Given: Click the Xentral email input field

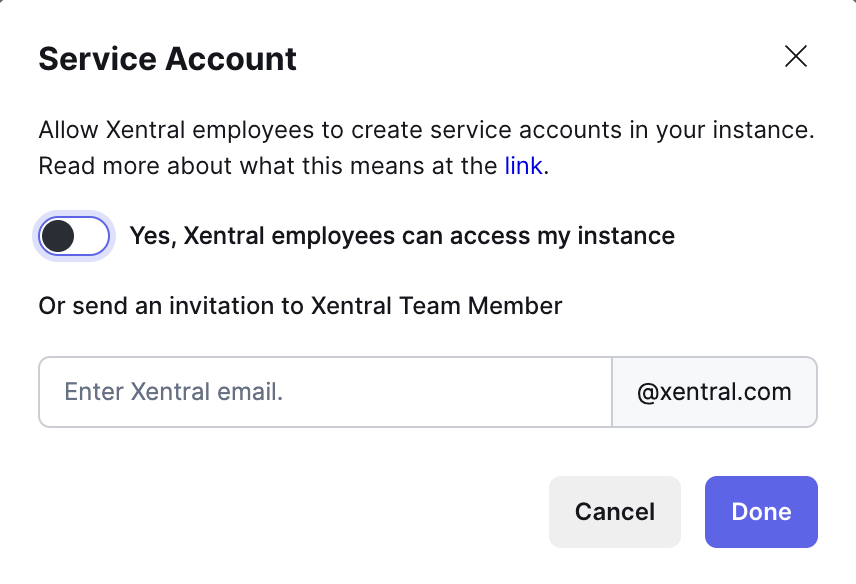Looking at the screenshot, I should pyautogui.click(x=324, y=392).
